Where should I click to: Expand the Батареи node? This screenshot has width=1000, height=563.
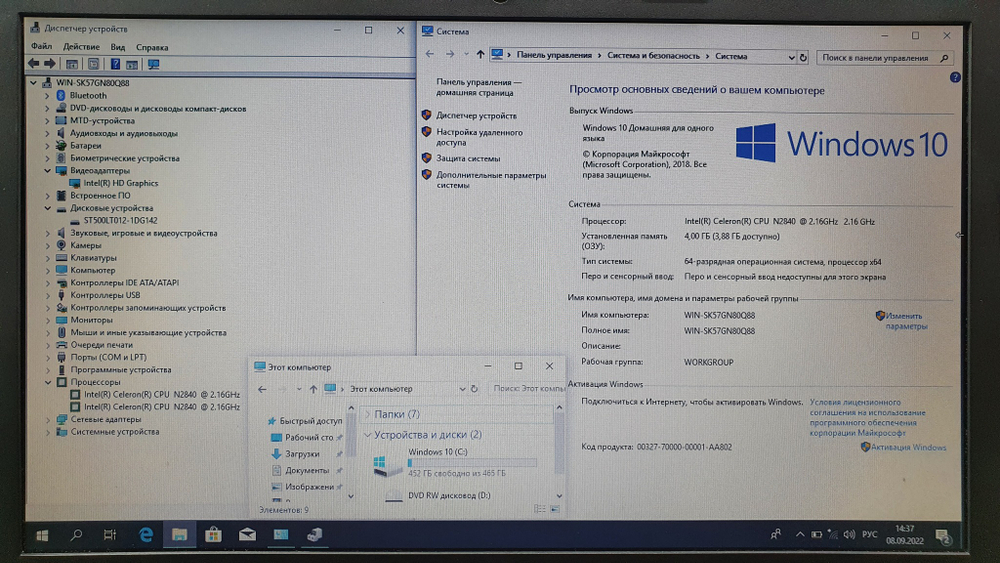pyautogui.click(x=47, y=145)
